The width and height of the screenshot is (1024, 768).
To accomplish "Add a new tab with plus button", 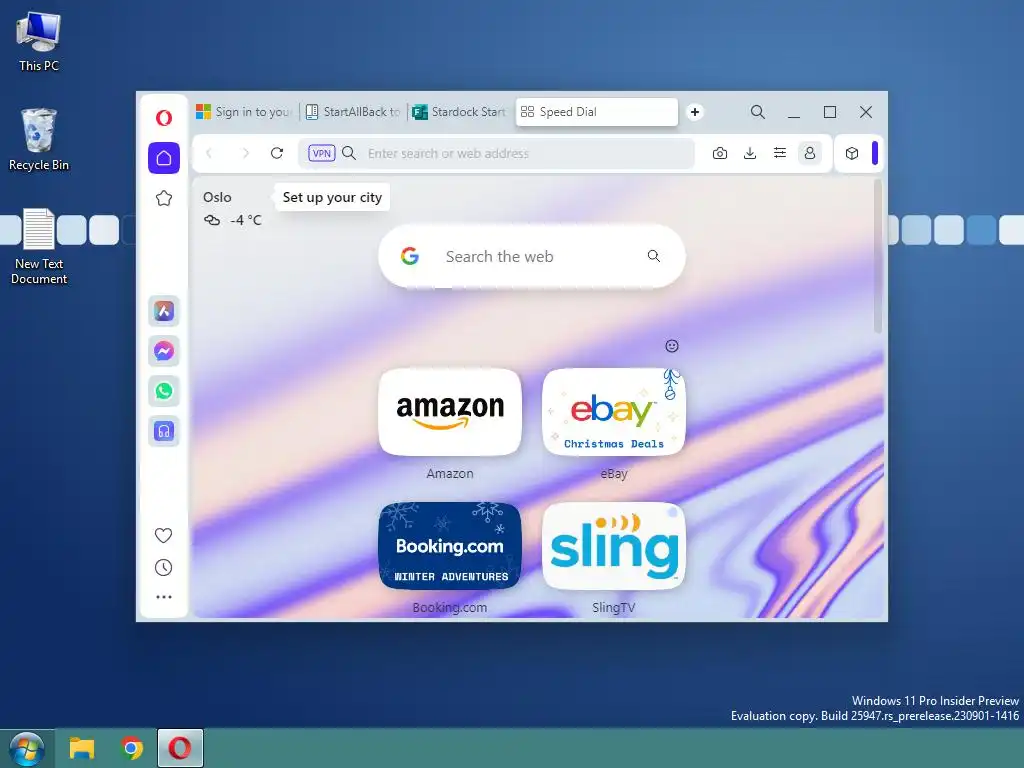I will [x=695, y=112].
